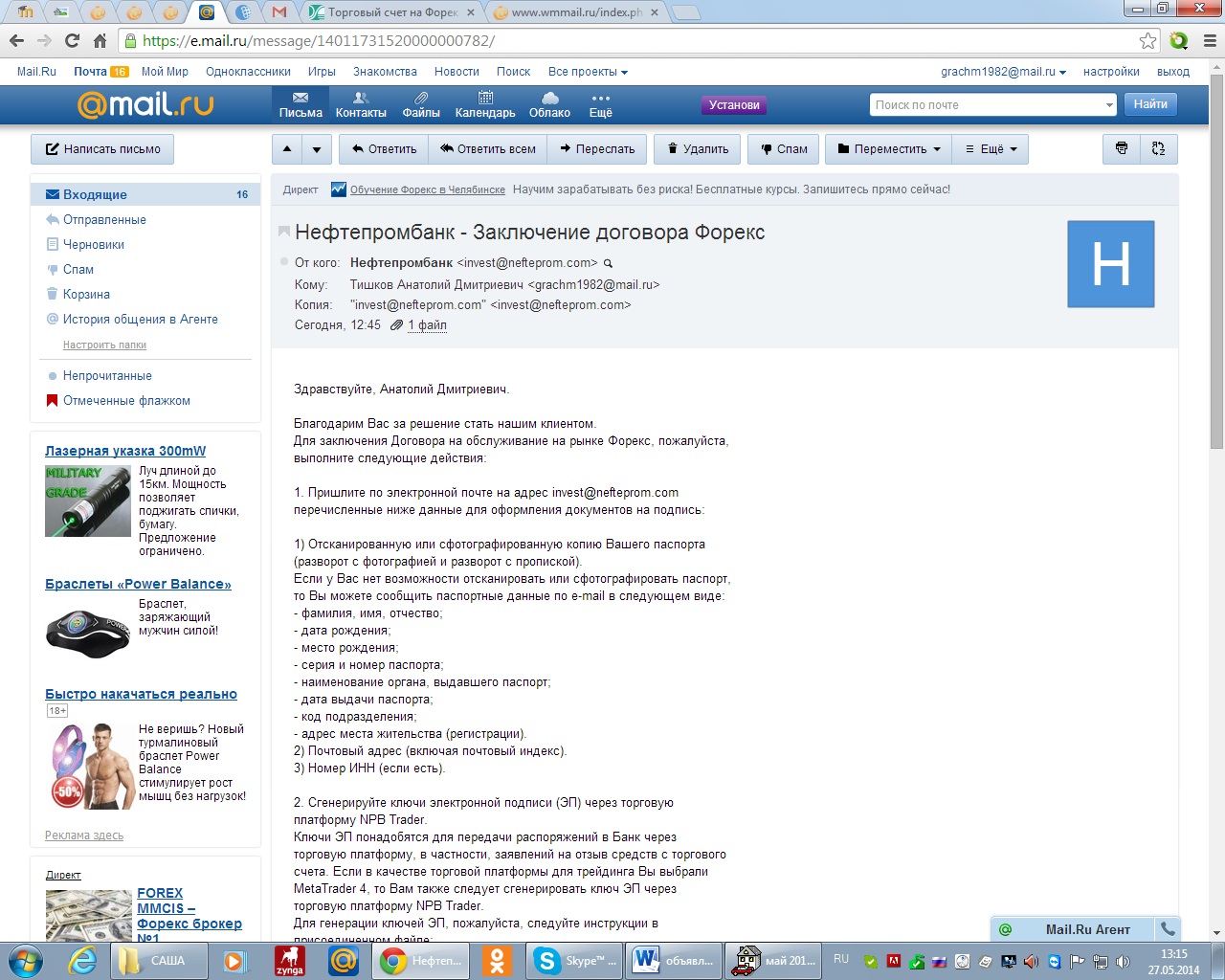Show Отмеченные флажком messages

pos(126,401)
